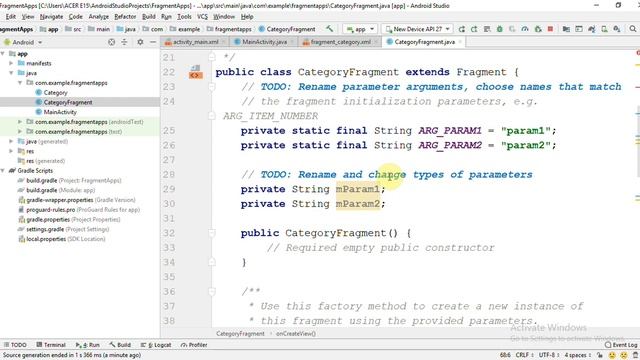
Task: Click the Sync Project with Gradle icon
Action: click(591, 29)
